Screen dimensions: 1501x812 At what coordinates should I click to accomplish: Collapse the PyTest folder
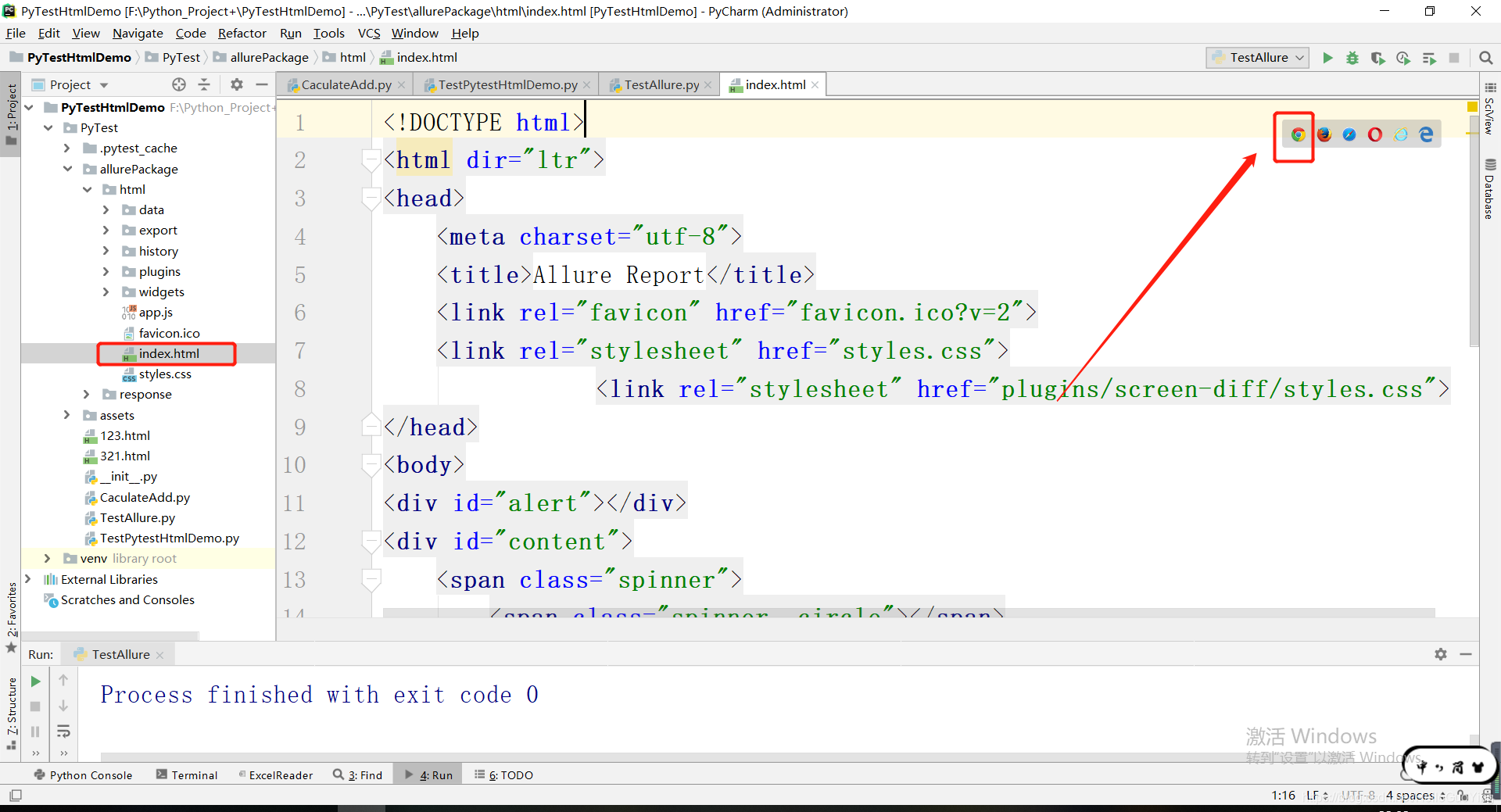pyautogui.click(x=48, y=127)
